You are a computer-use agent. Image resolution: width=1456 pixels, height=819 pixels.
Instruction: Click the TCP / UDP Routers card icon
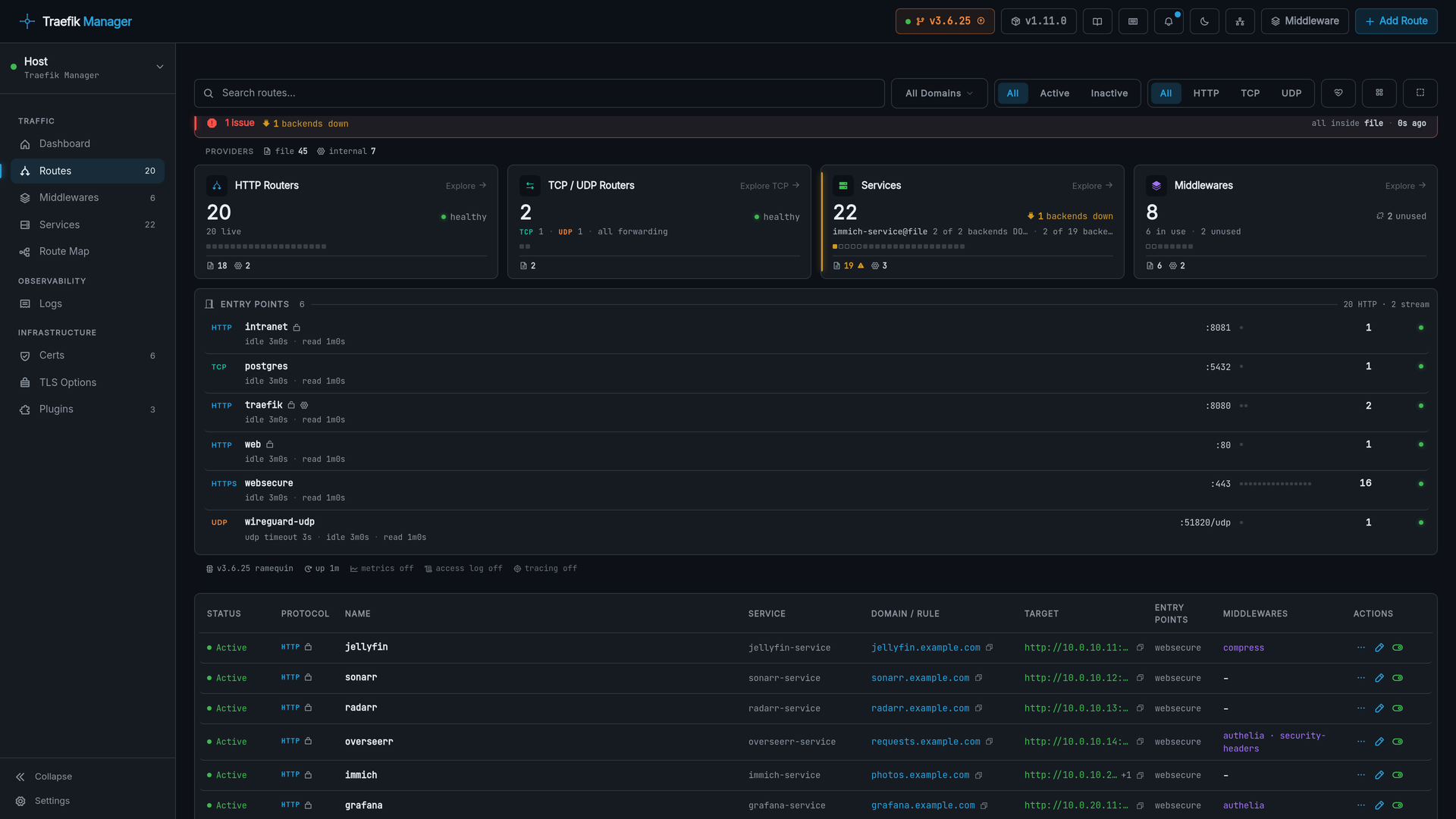pos(530,186)
